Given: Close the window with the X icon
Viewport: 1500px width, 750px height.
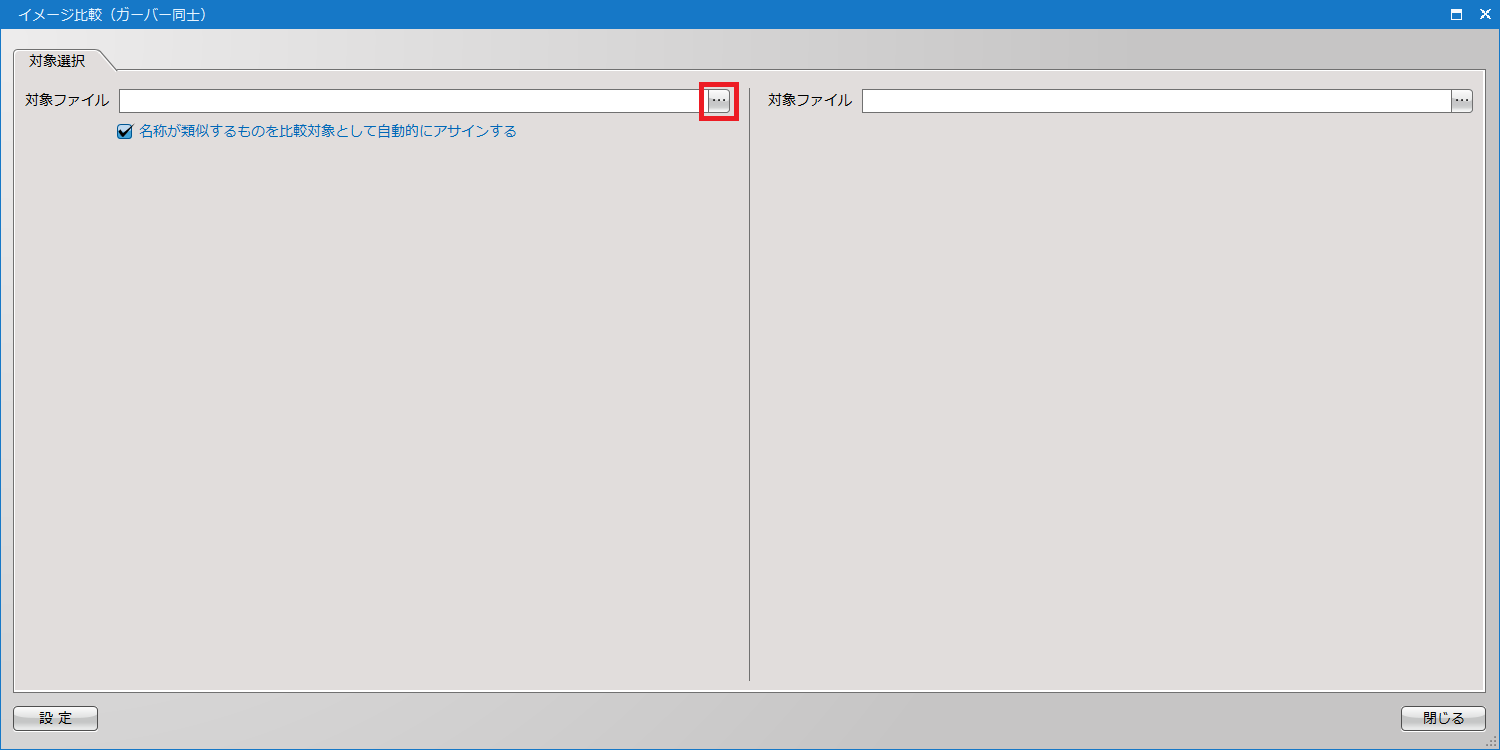Looking at the screenshot, I should 1485,15.
